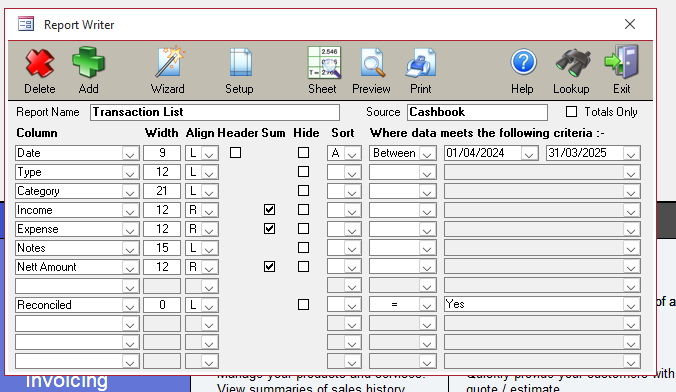Open the equals operator dropdown on Reconciled row
The height and width of the screenshot is (392, 676).
(427, 305)
